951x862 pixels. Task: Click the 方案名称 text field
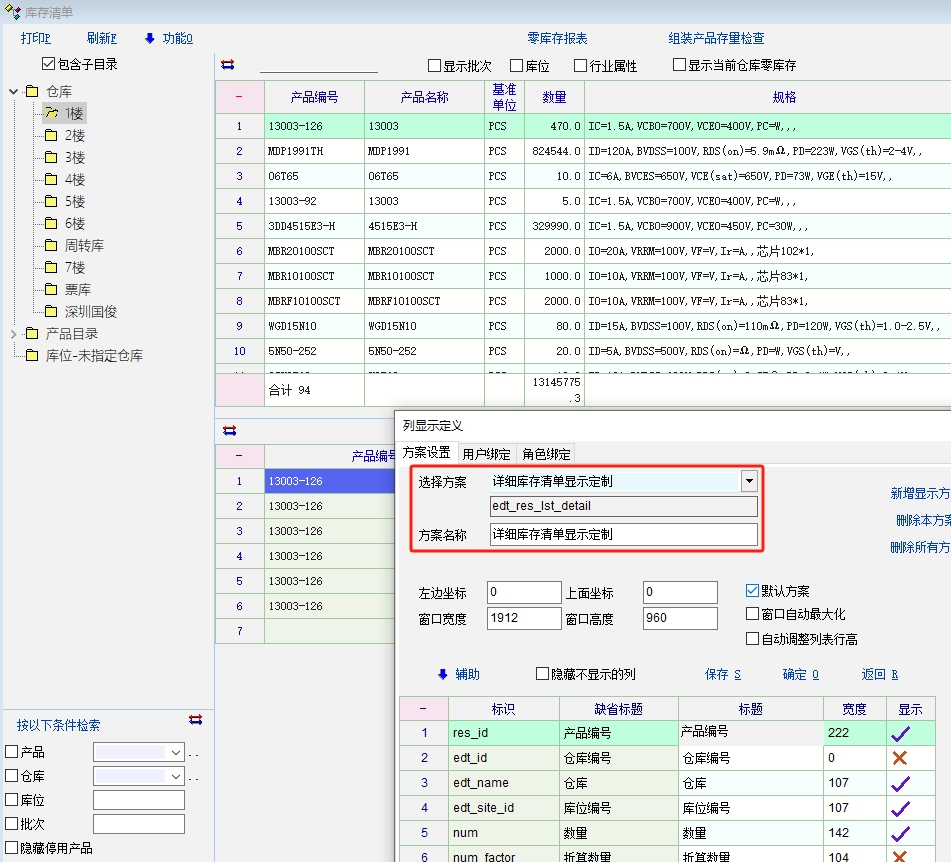coord(623,535)
